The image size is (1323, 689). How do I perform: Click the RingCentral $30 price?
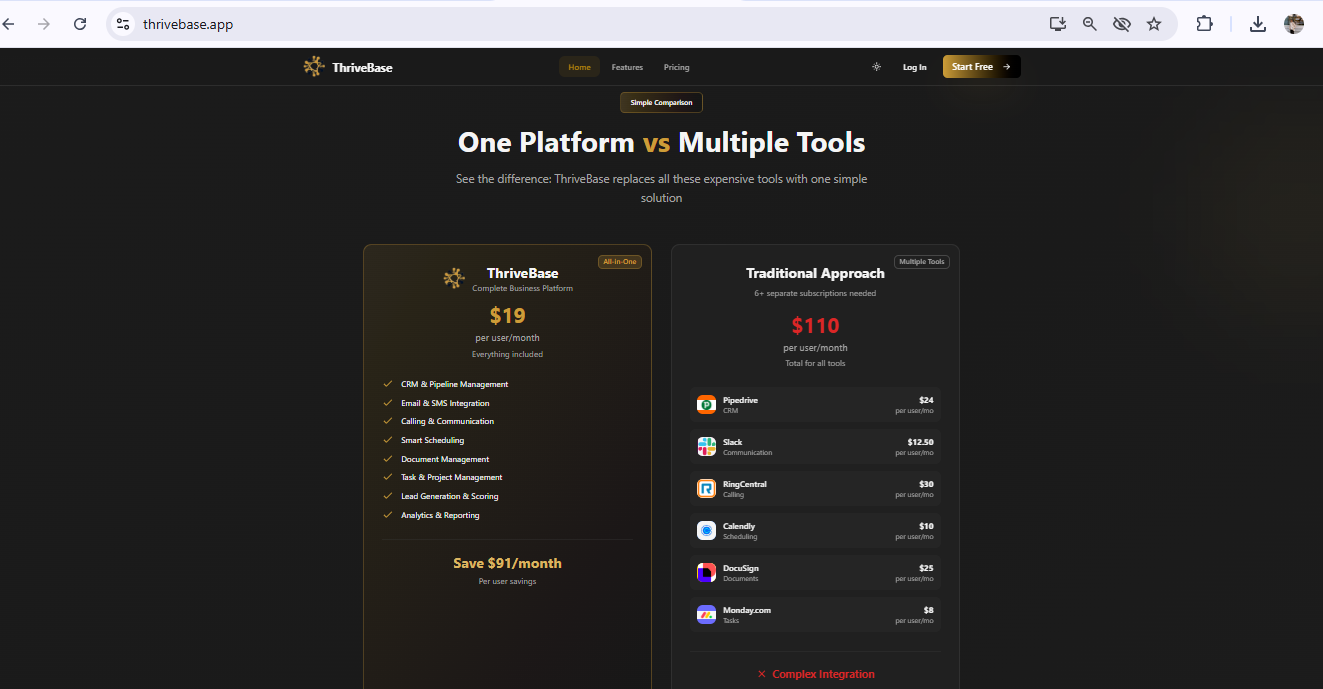point(926,484)
